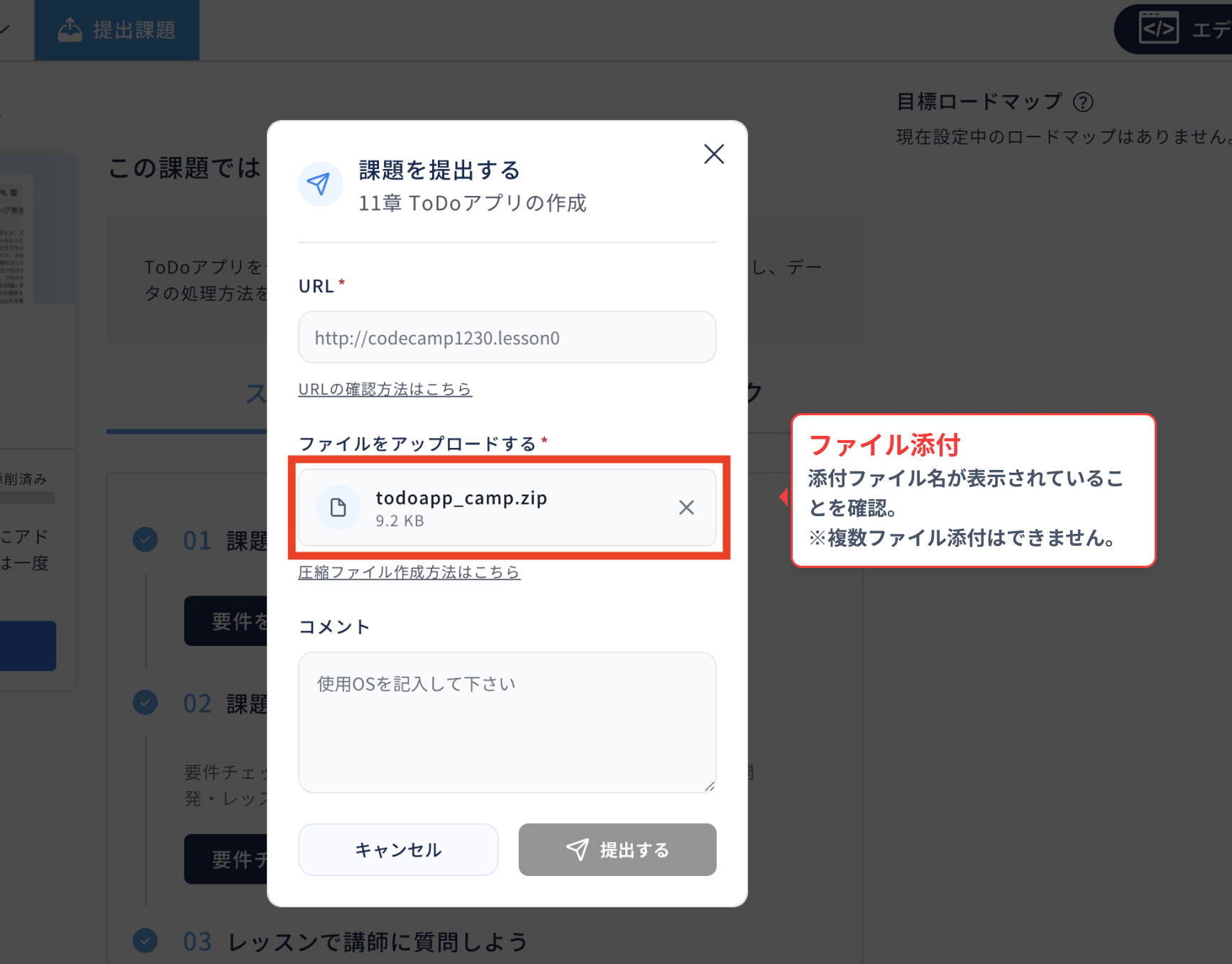Click the URL input field

(x=507, y=337)
